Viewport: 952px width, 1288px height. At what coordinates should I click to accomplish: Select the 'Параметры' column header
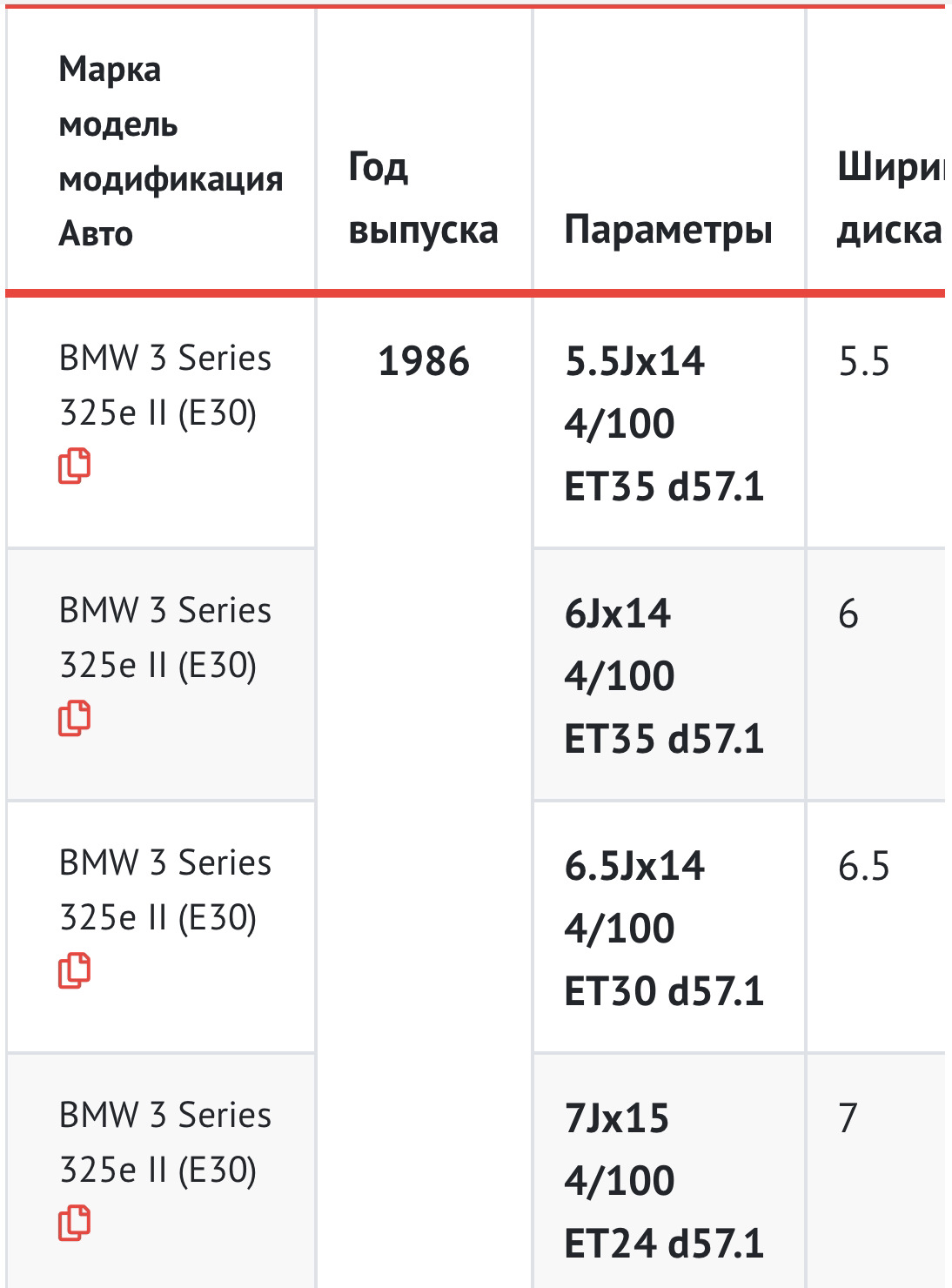coord(668,230)
